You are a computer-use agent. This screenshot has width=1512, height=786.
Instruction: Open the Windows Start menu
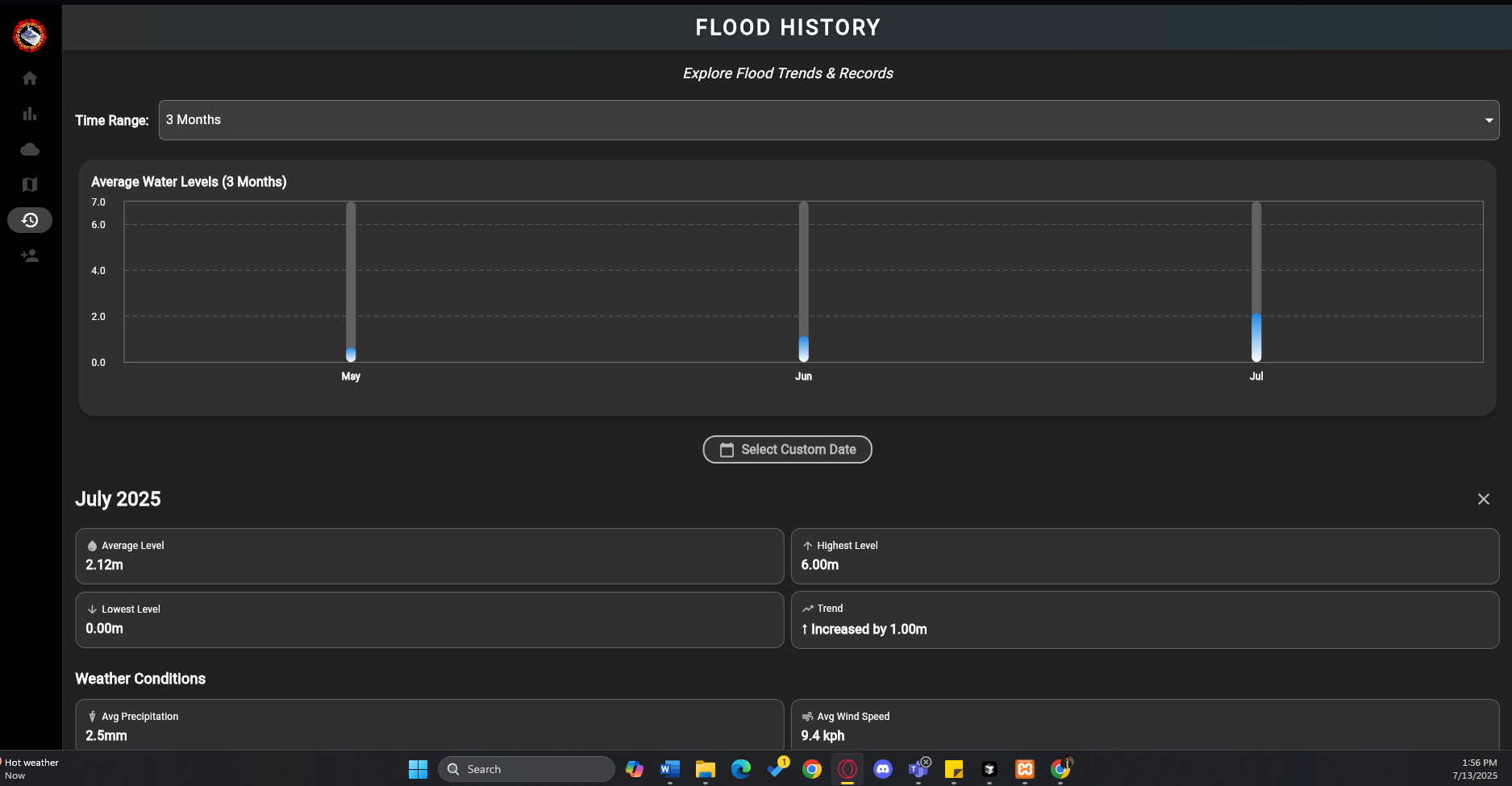(418, 769)
